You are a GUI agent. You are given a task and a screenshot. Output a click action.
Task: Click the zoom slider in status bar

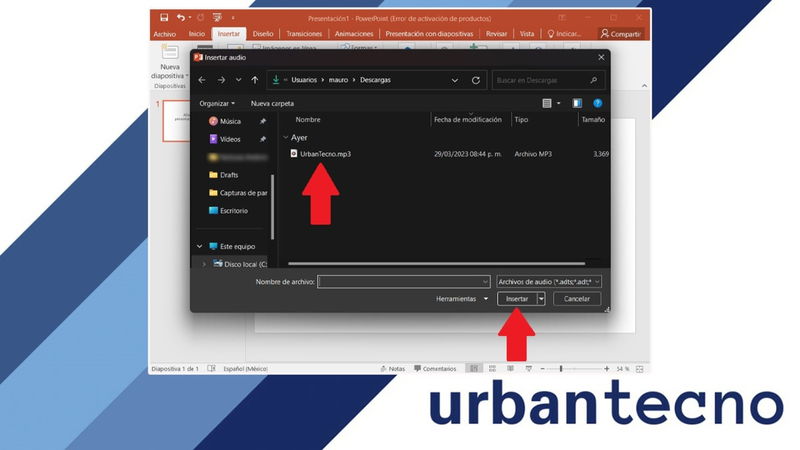click(560, 369)
